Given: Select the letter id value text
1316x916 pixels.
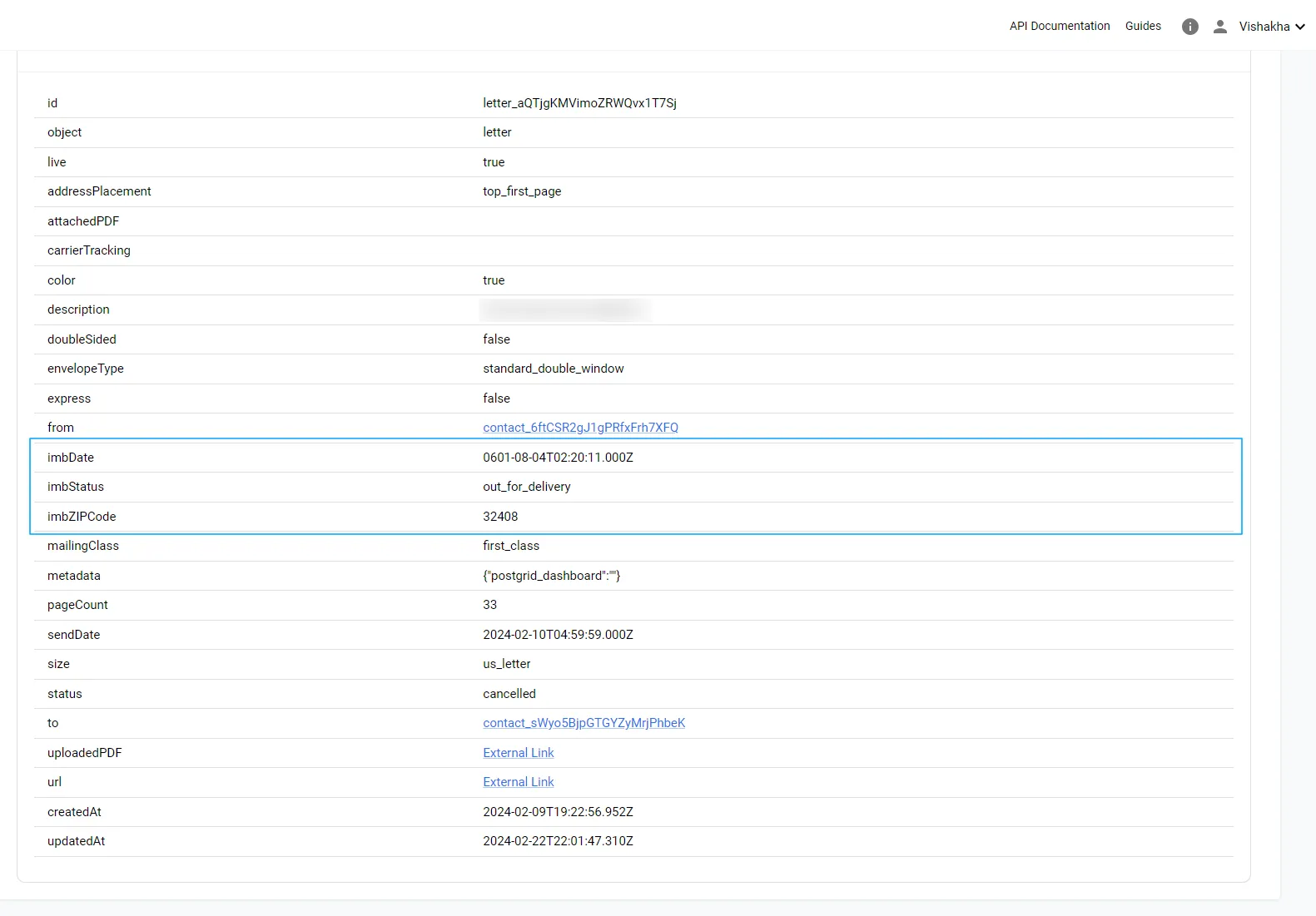Looking at the screenshot, I should pos(579,103).
